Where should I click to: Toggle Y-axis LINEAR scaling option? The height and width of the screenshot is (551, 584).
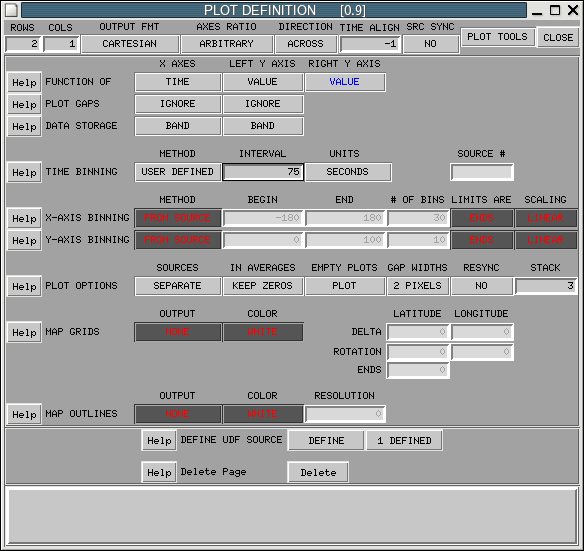pyautogui.click(x=546, y=240)
